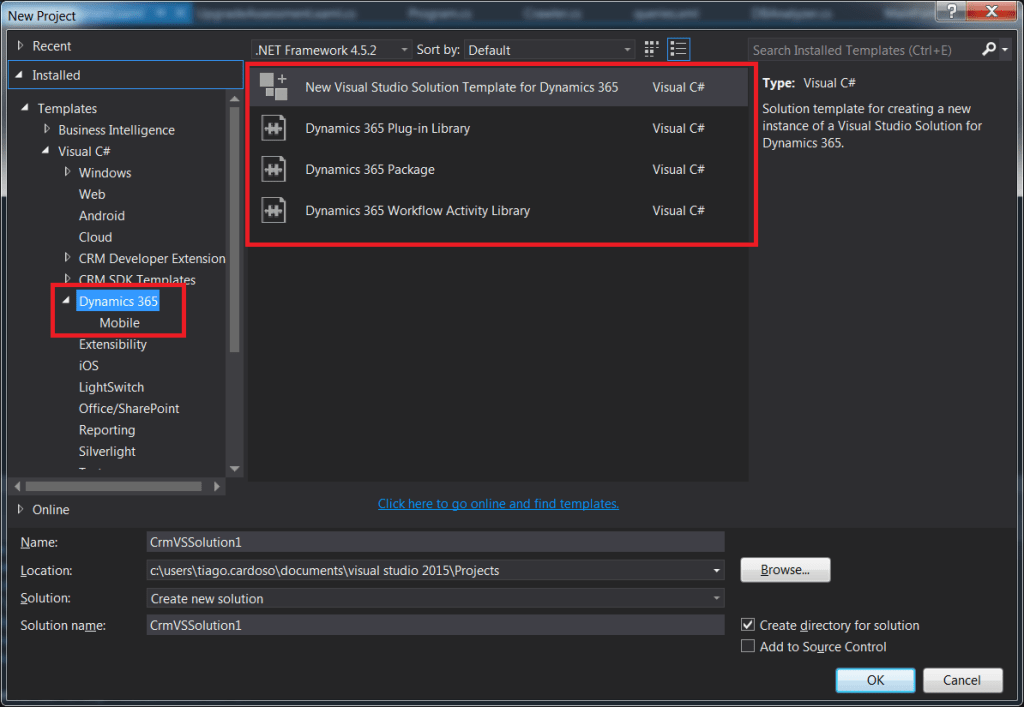
Task: Expand the Business Intelligence tree node
Action: 47,130
